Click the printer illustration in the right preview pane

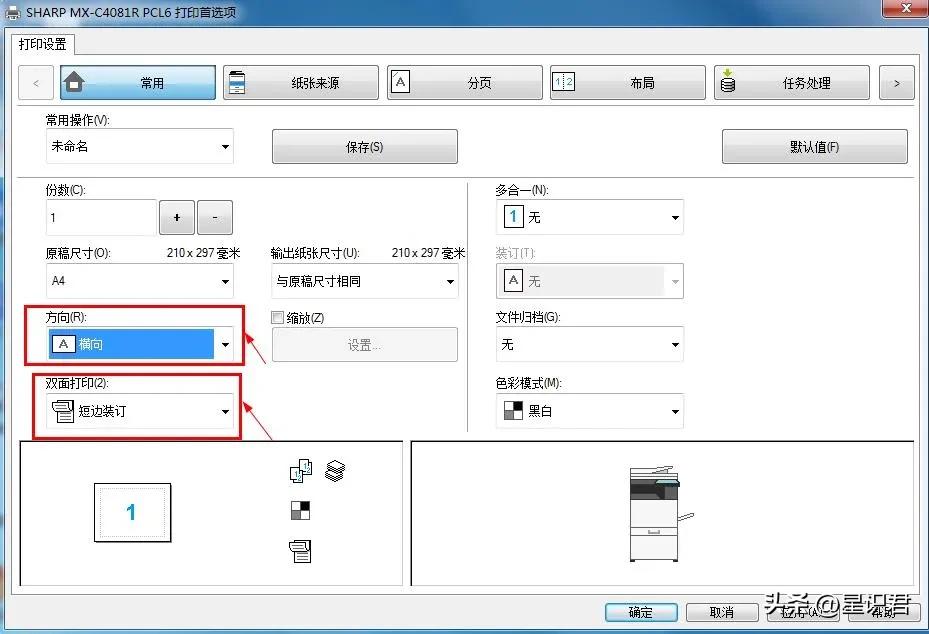click(x=655, y=512)
